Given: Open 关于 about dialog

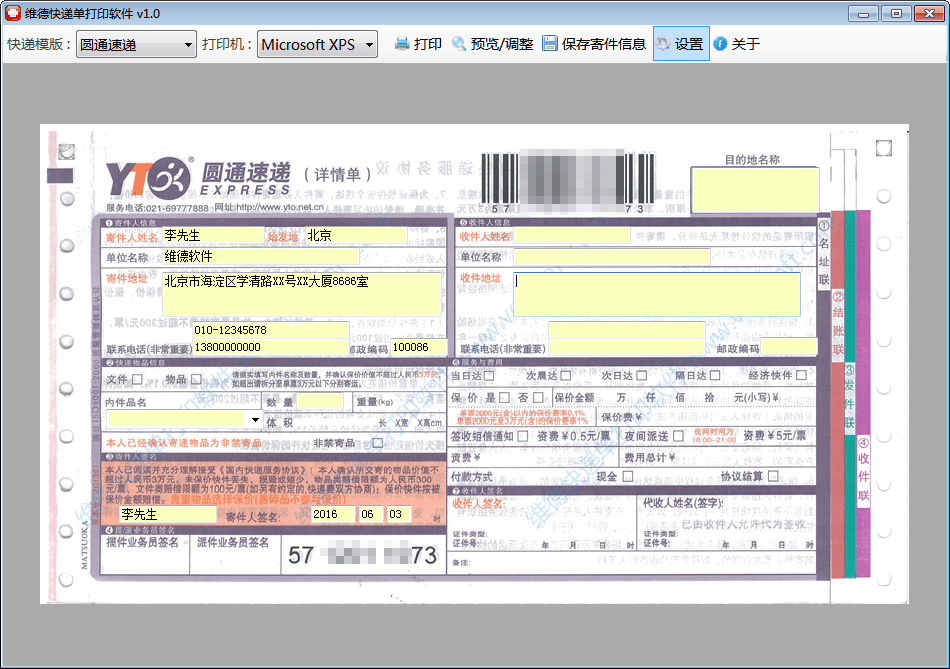Looking at the screenshot, I should [737, 44].
